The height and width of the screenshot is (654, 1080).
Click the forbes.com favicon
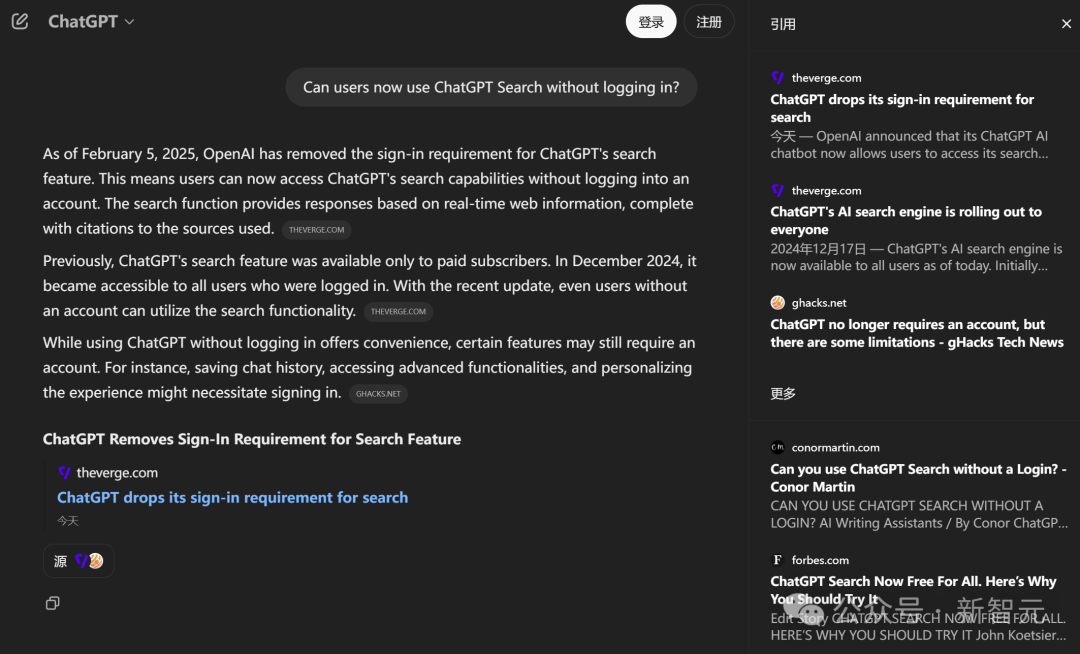778,560
